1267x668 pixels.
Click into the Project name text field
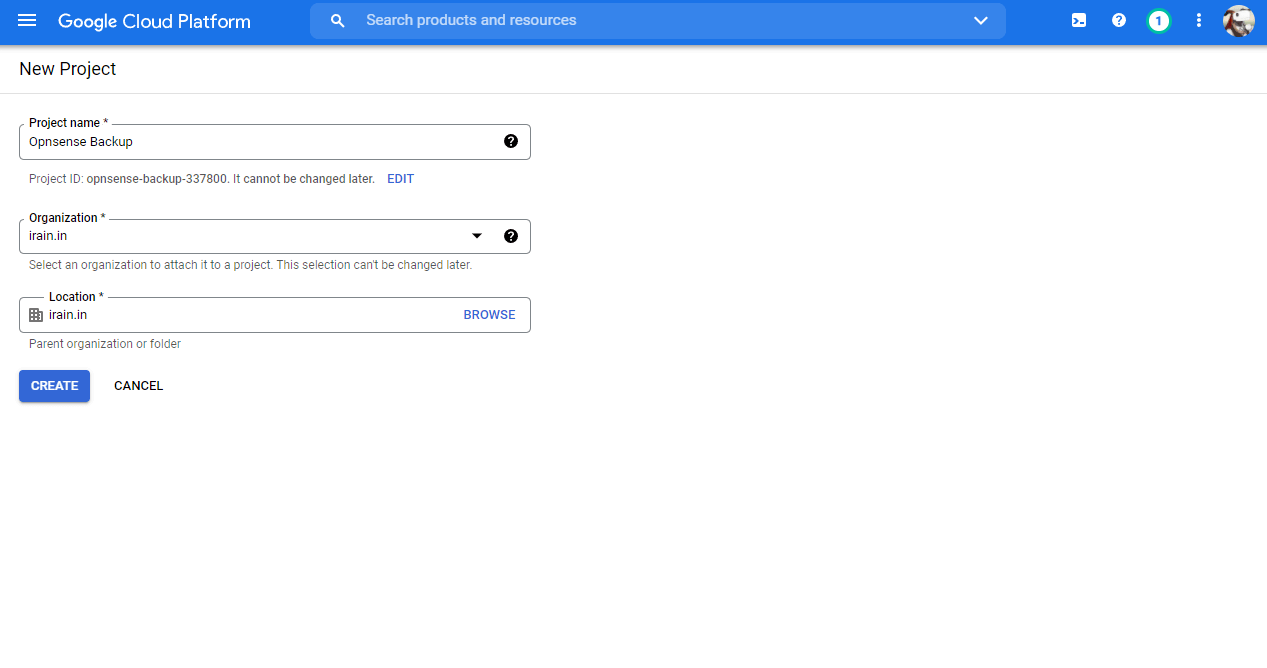[x=260, y=142]
